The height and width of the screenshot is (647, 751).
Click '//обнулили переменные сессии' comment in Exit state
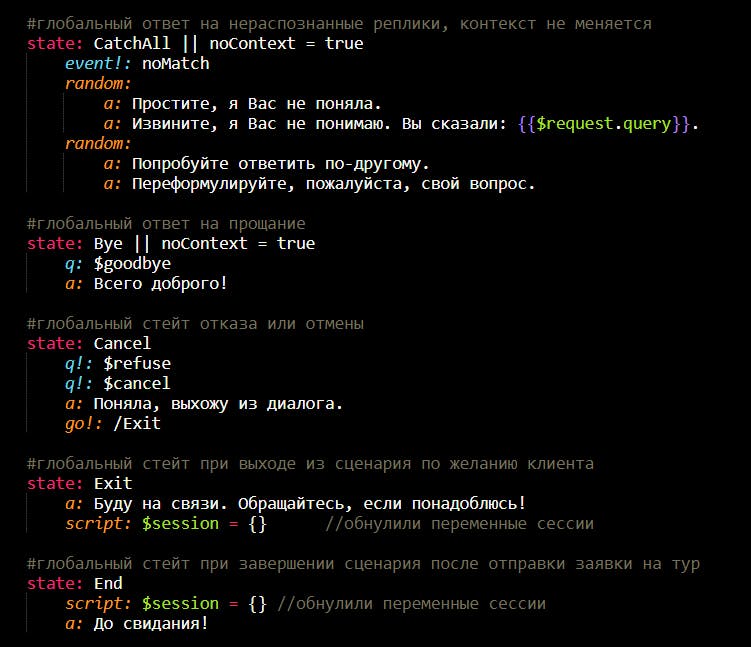pos(459,524)
